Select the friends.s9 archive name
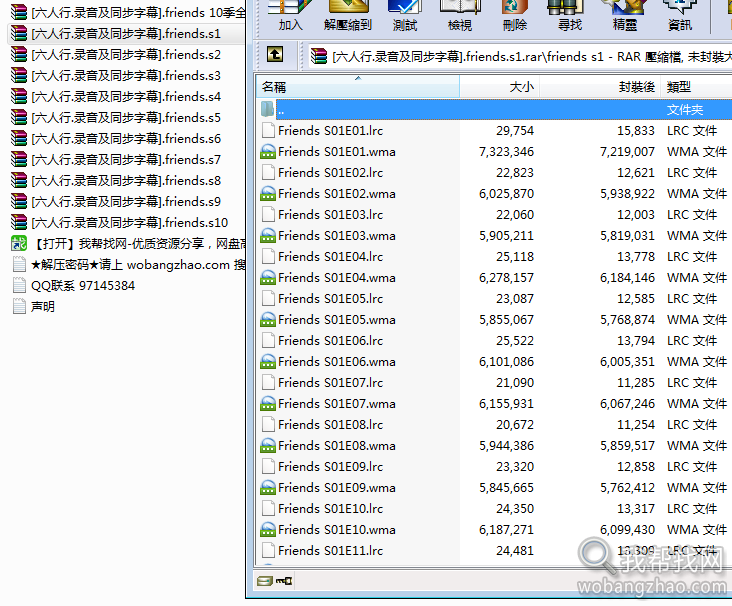This screenshot has height=606, width=732. tap(126, 202)
